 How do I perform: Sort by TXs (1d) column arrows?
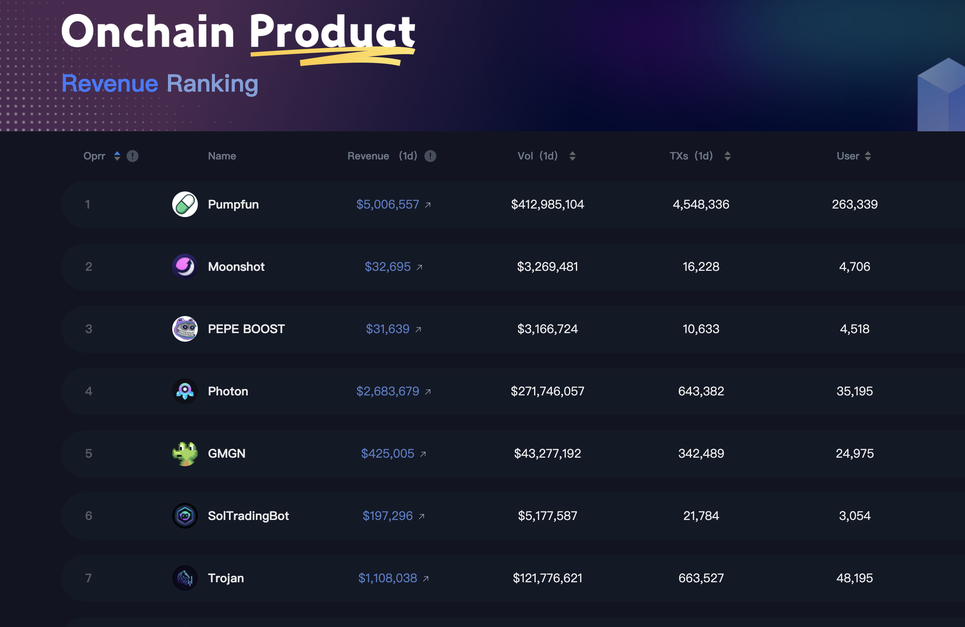point(727,156)
